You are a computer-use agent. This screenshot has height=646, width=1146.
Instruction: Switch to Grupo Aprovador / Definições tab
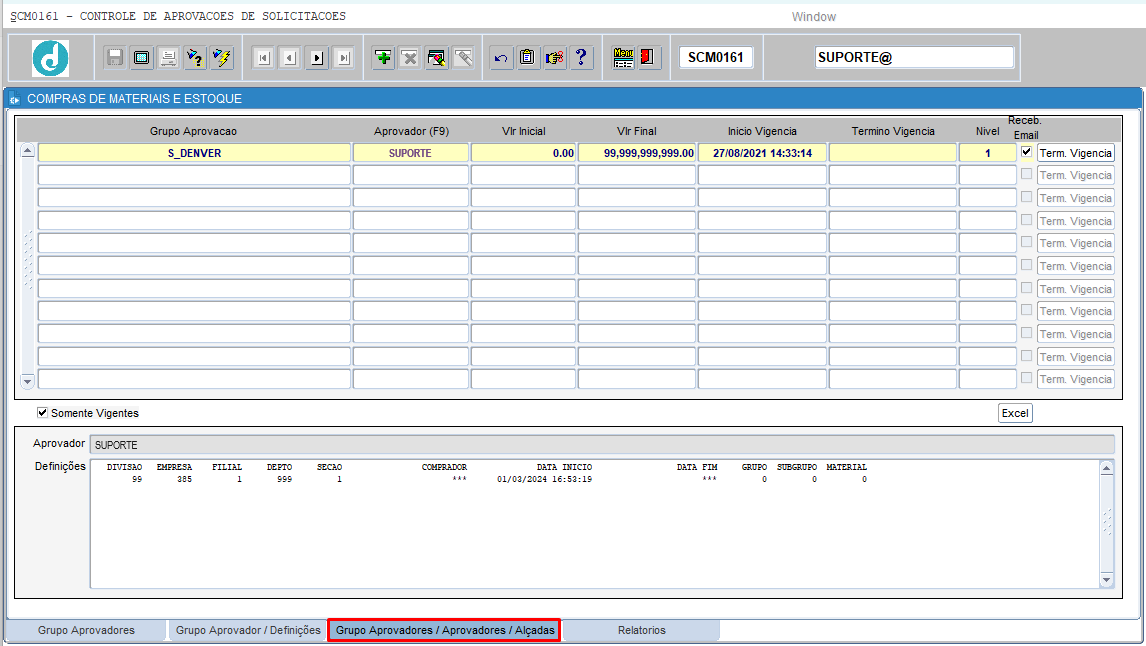point(248,630)
